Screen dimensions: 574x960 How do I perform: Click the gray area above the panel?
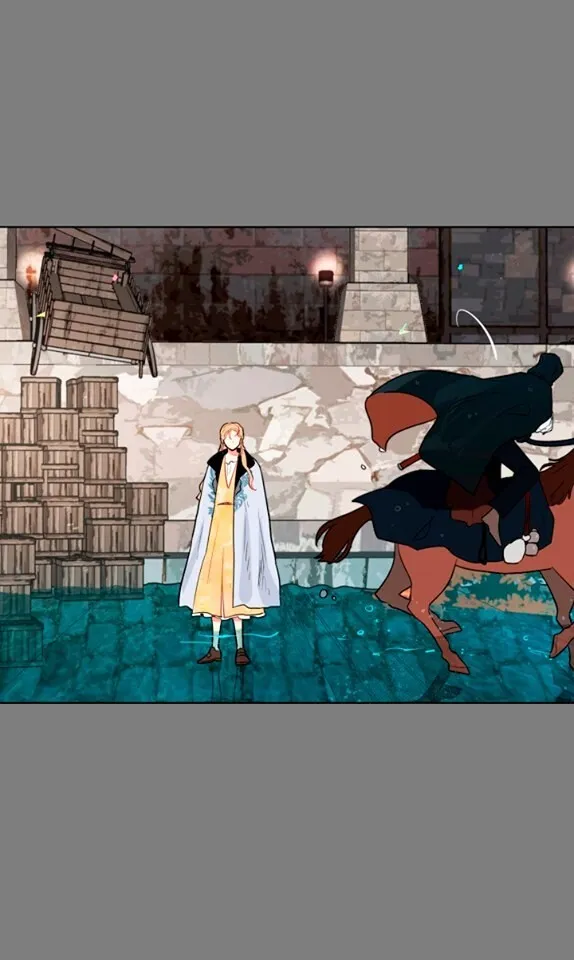tap(287, 113)
